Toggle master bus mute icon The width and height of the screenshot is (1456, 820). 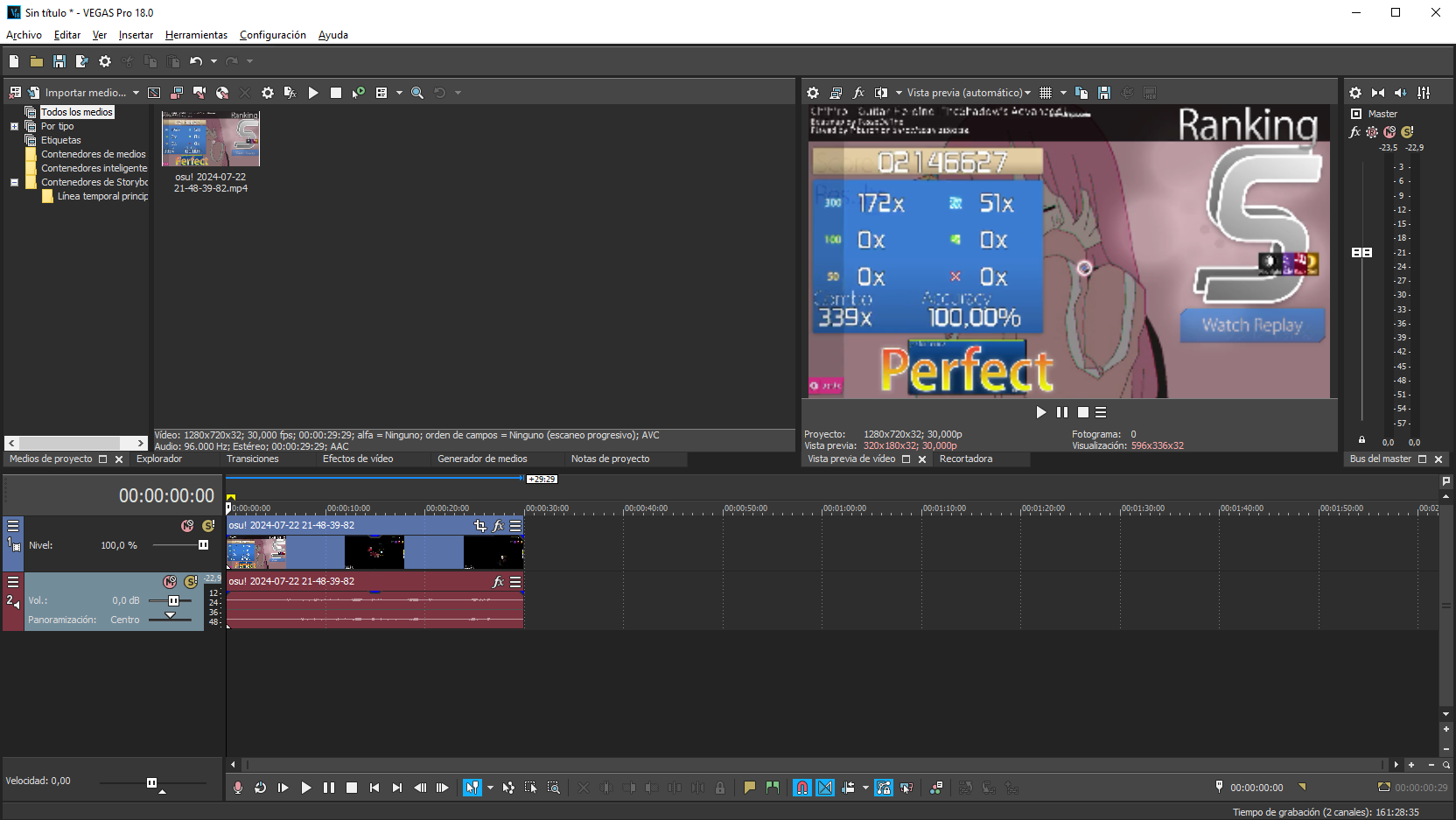pyautogui.click(x=1389, y=132)
